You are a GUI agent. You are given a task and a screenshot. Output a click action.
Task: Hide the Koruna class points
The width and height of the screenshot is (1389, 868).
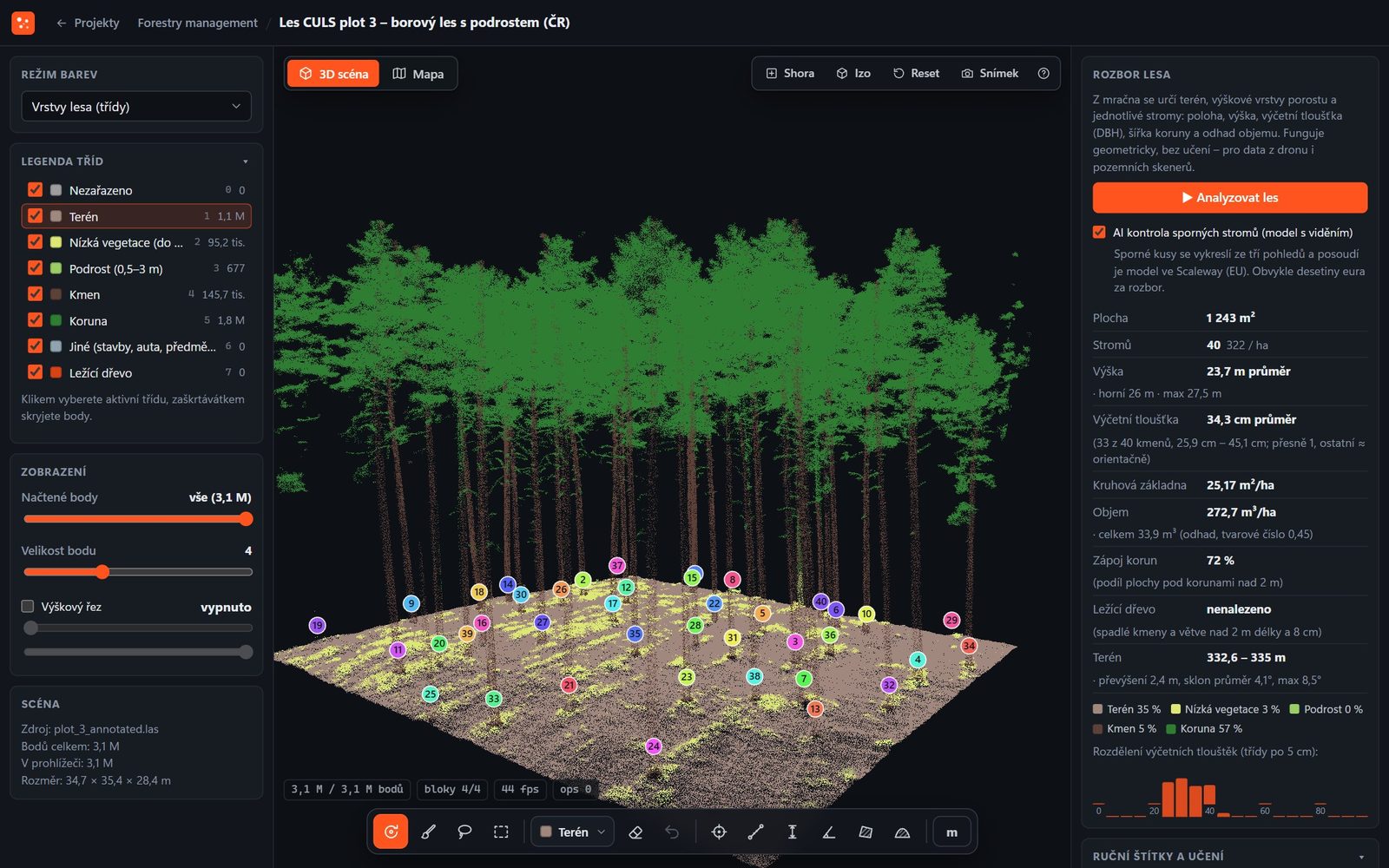35,319
